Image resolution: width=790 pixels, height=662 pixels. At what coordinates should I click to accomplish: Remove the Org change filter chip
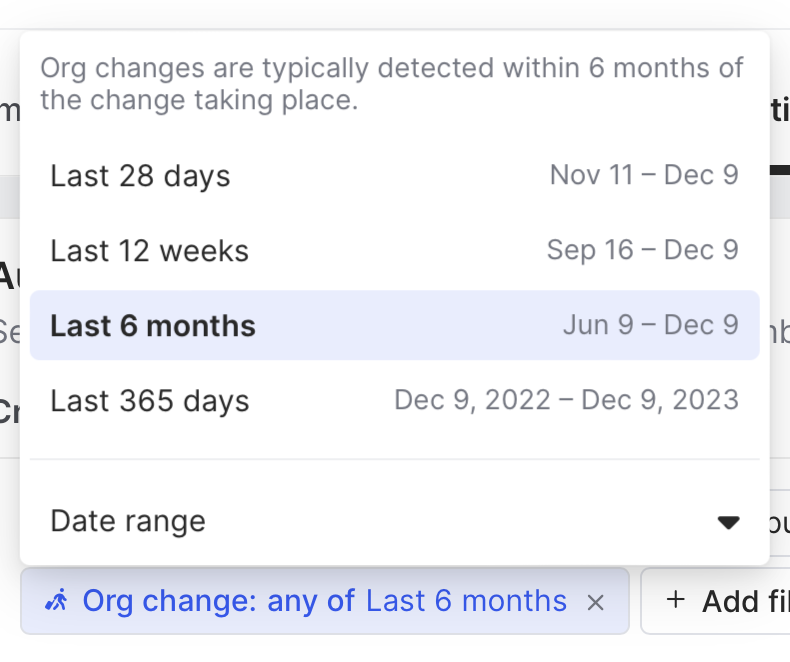595,602
